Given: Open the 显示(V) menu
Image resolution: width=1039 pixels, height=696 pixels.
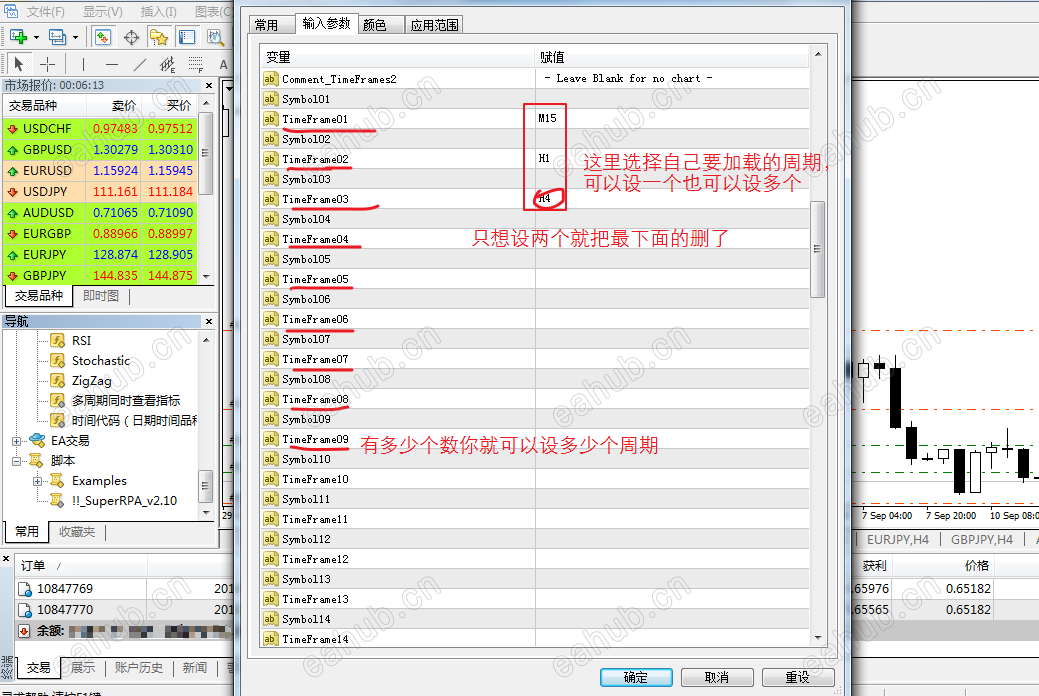Looking at the screenshot, I should 103,11.
